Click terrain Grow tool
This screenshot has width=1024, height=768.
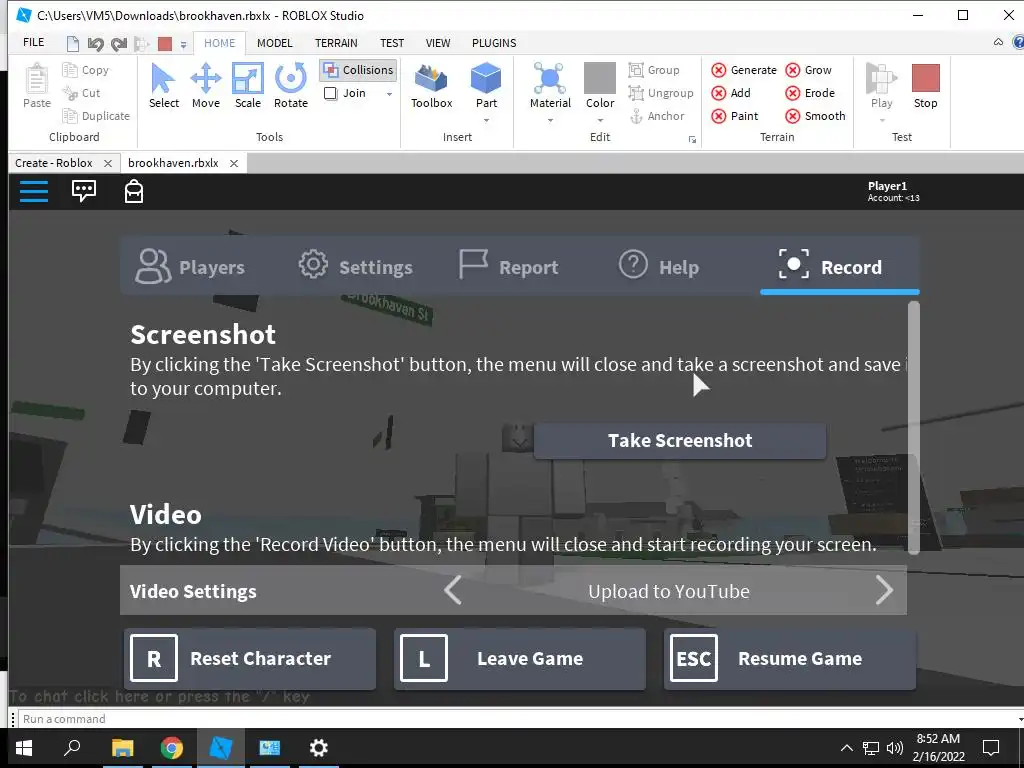[x=808, y=70]
